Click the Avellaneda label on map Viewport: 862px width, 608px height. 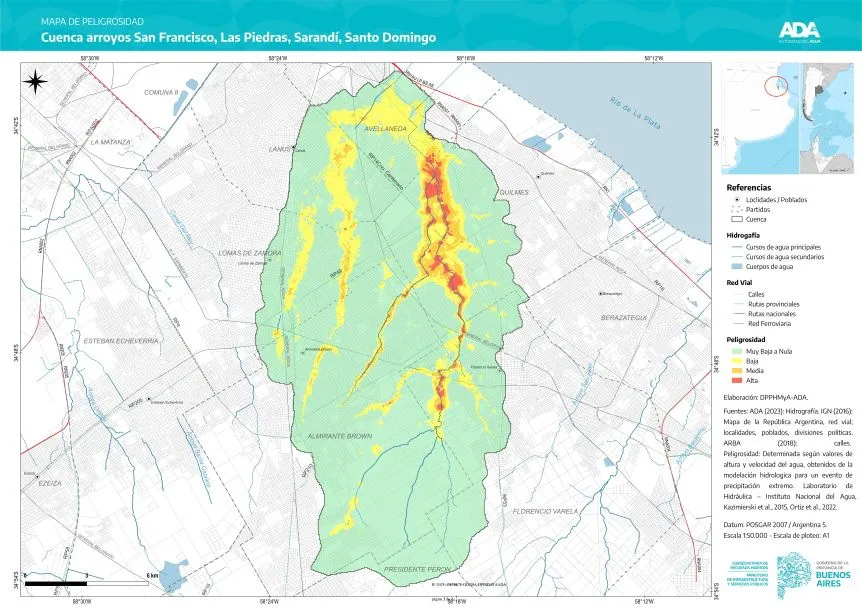click(381, 129)
